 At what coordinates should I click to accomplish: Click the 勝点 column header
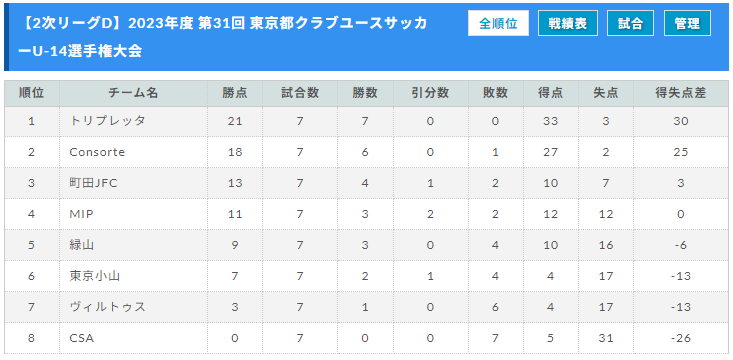(235, 93)
